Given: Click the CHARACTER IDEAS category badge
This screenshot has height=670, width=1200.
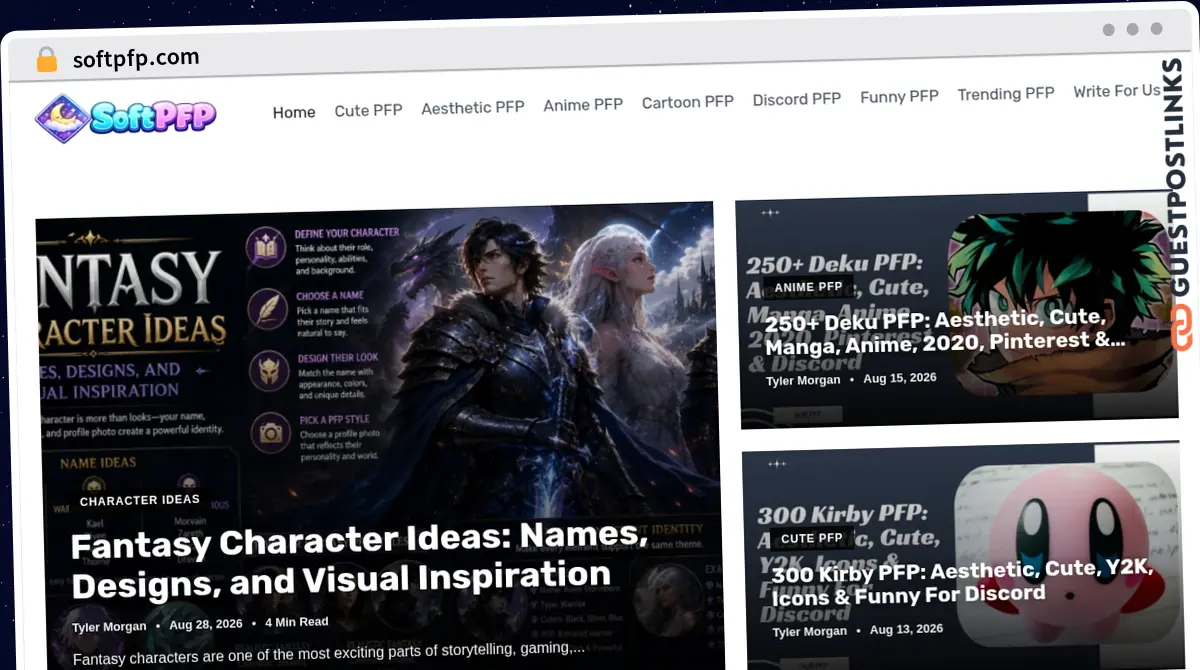Looking at the screenshot, I should (x=140, y=500).
